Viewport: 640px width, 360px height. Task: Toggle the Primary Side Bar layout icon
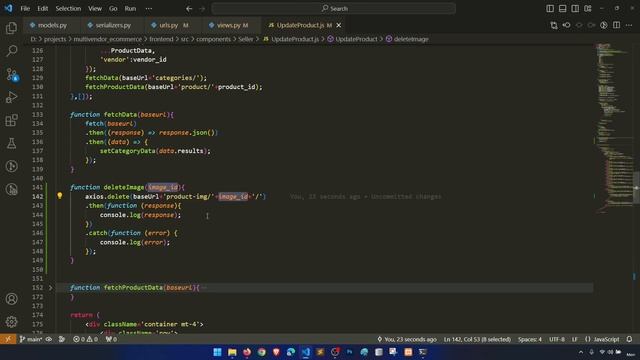550,9
